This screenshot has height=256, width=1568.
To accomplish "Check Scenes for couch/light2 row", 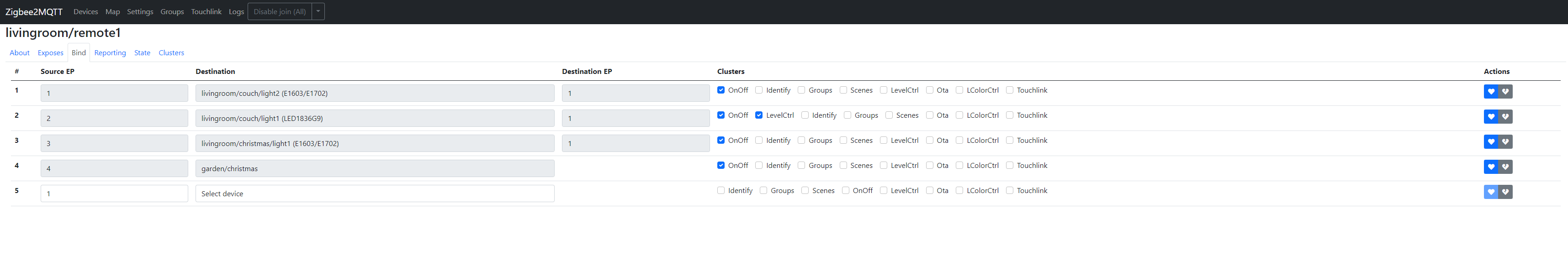I will [x=843, y=90].
